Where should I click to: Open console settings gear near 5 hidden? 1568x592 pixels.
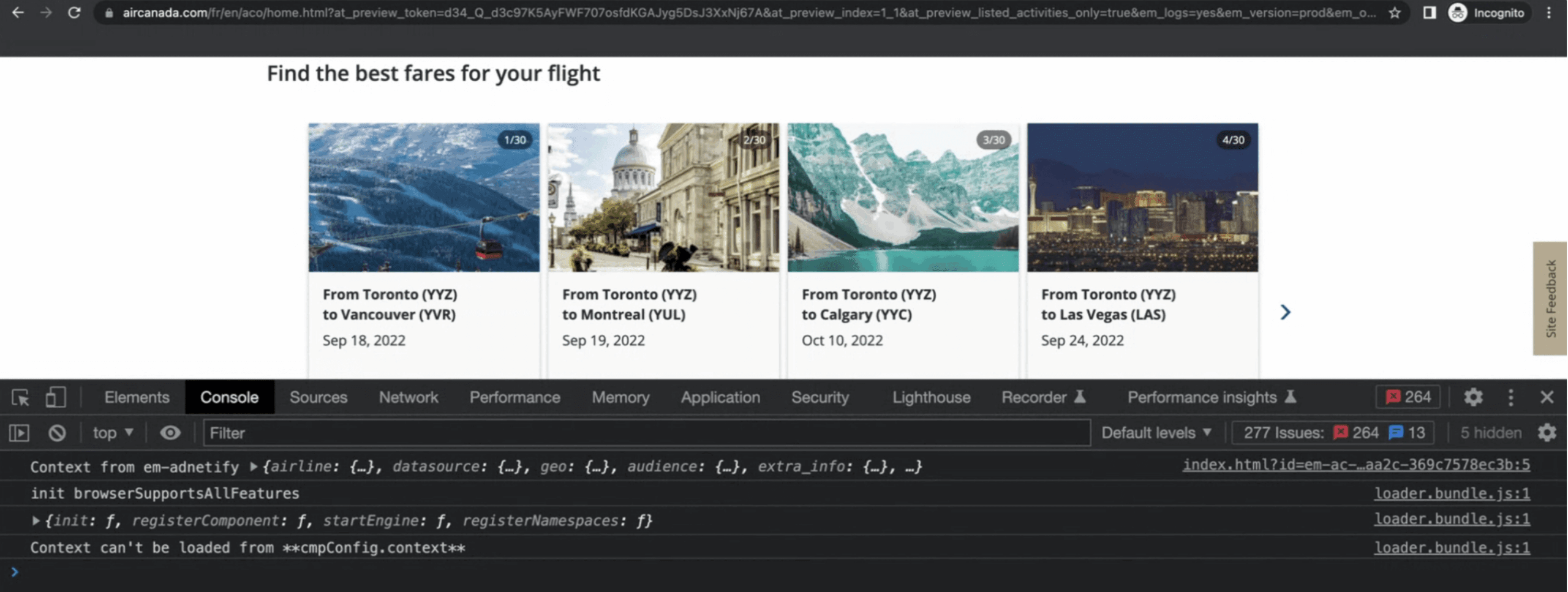[x=1547, y=433]
